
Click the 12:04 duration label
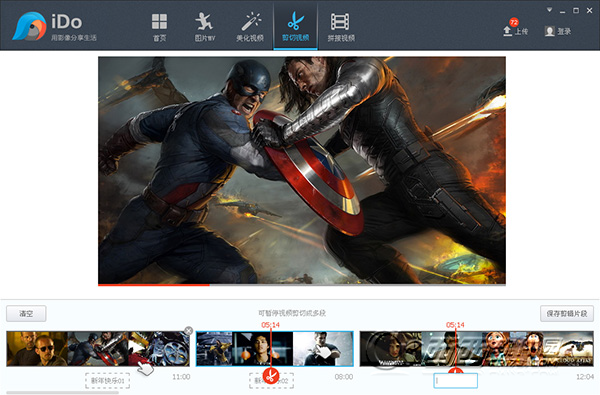click(585, 377)
